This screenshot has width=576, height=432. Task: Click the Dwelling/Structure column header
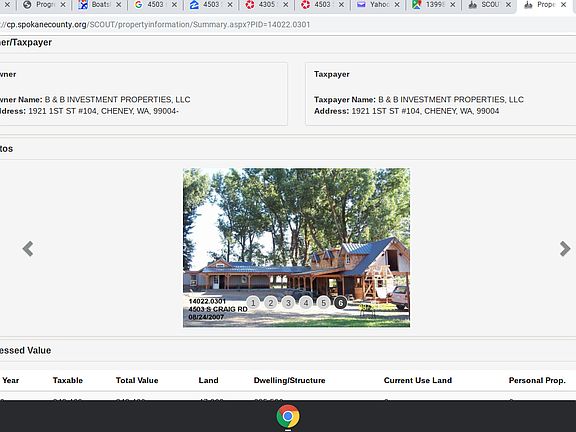click(289, 380)
